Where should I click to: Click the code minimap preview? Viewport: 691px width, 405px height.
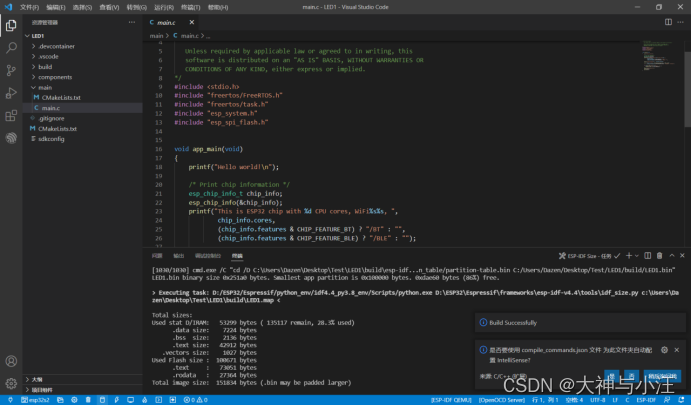coord(659,56)
